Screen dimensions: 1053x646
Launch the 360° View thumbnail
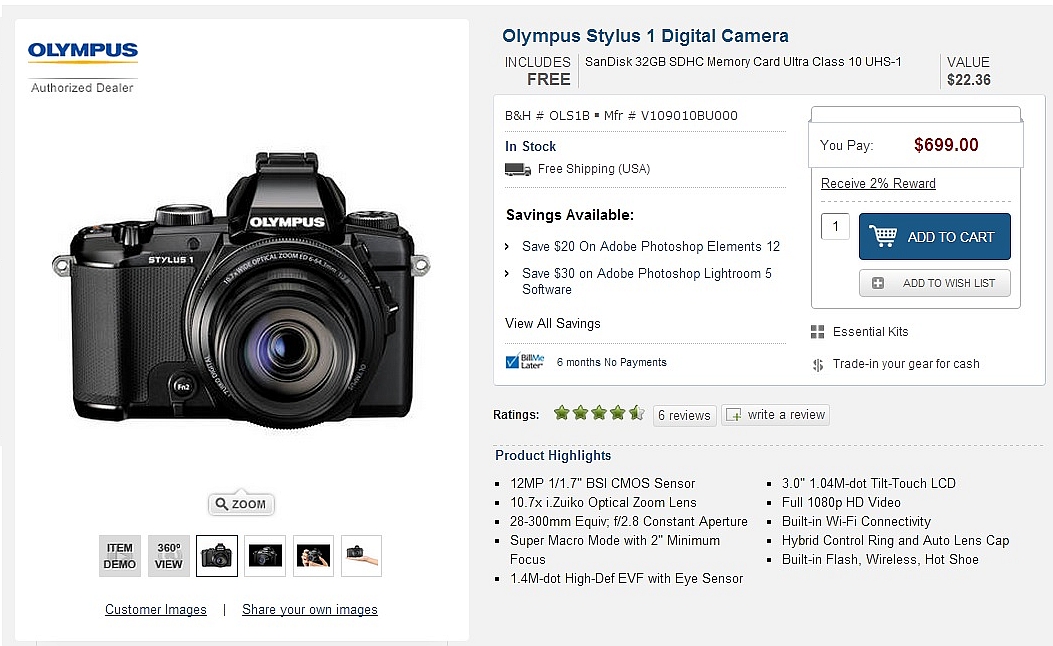[x=169, y=556]
